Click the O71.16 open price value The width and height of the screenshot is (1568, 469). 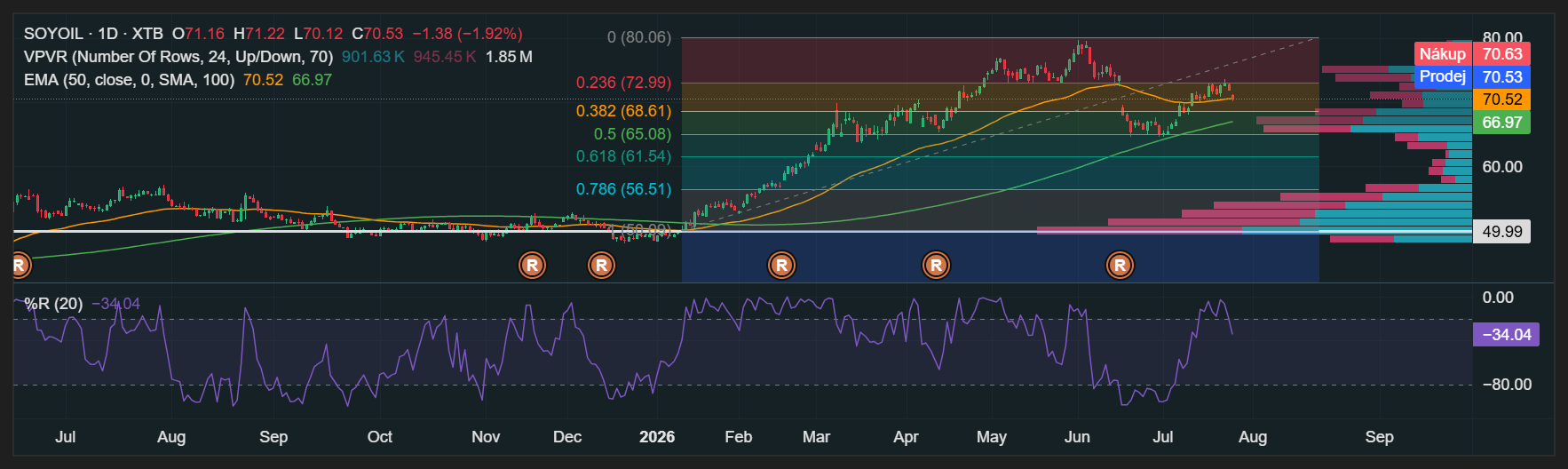coord(198,34)
